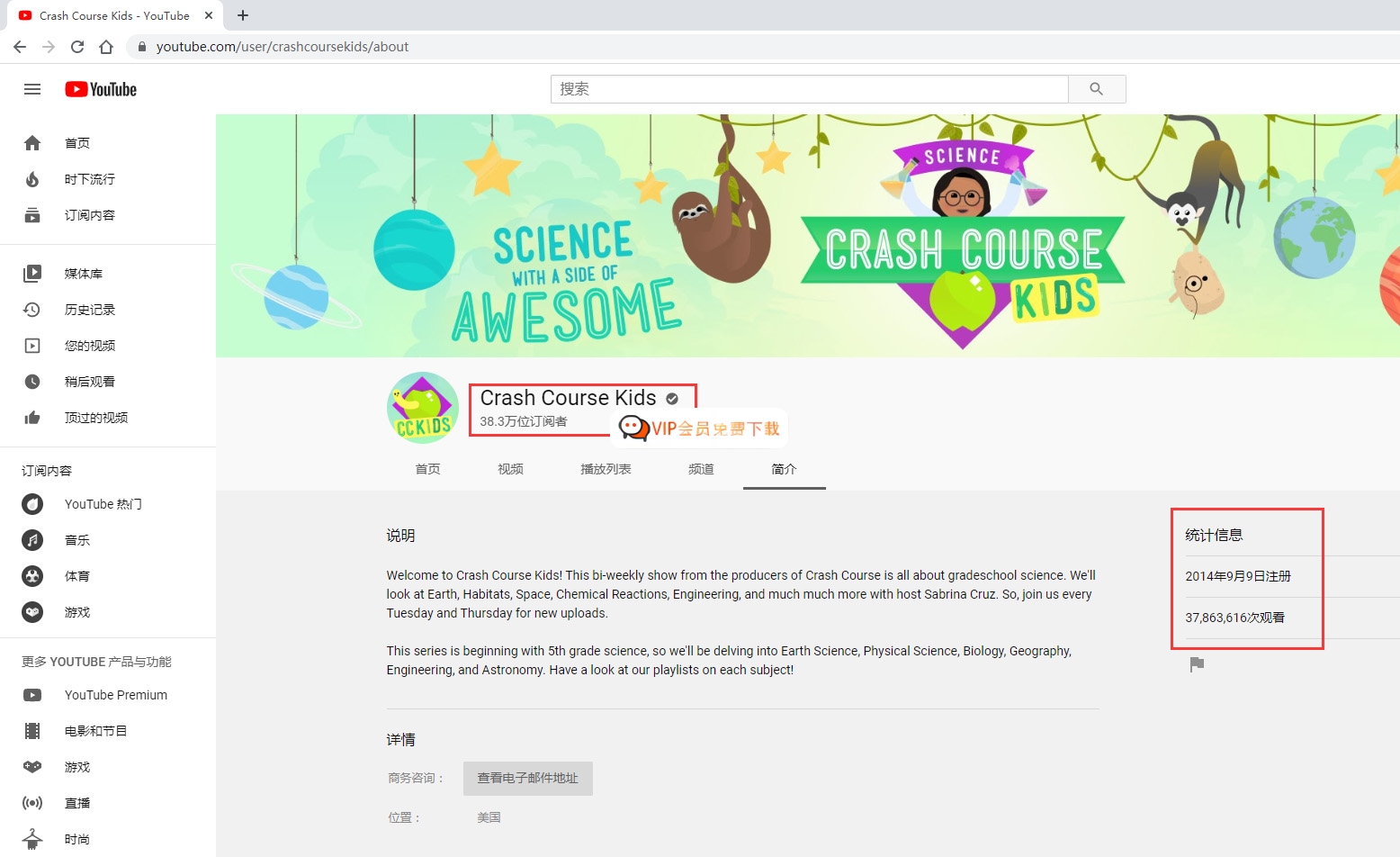Click the flame icon for 时下流行
The width and height of the screenshot is (1400, 857).
(32, 179)
